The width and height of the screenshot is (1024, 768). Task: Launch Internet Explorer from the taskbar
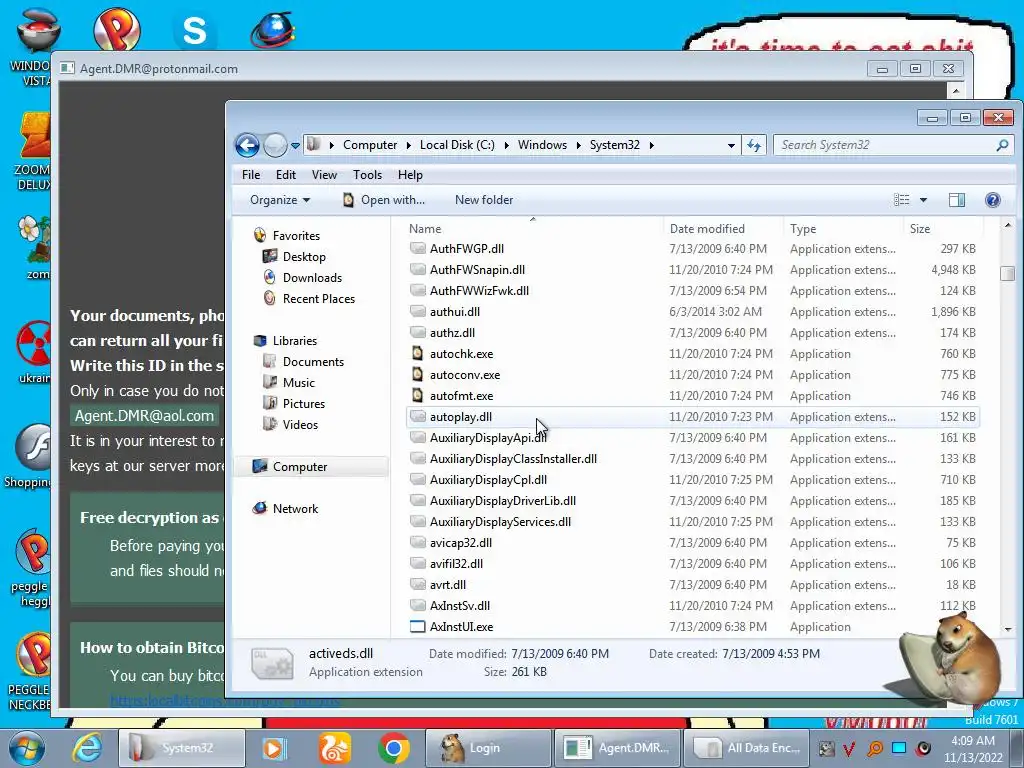[x=87, y=748]
